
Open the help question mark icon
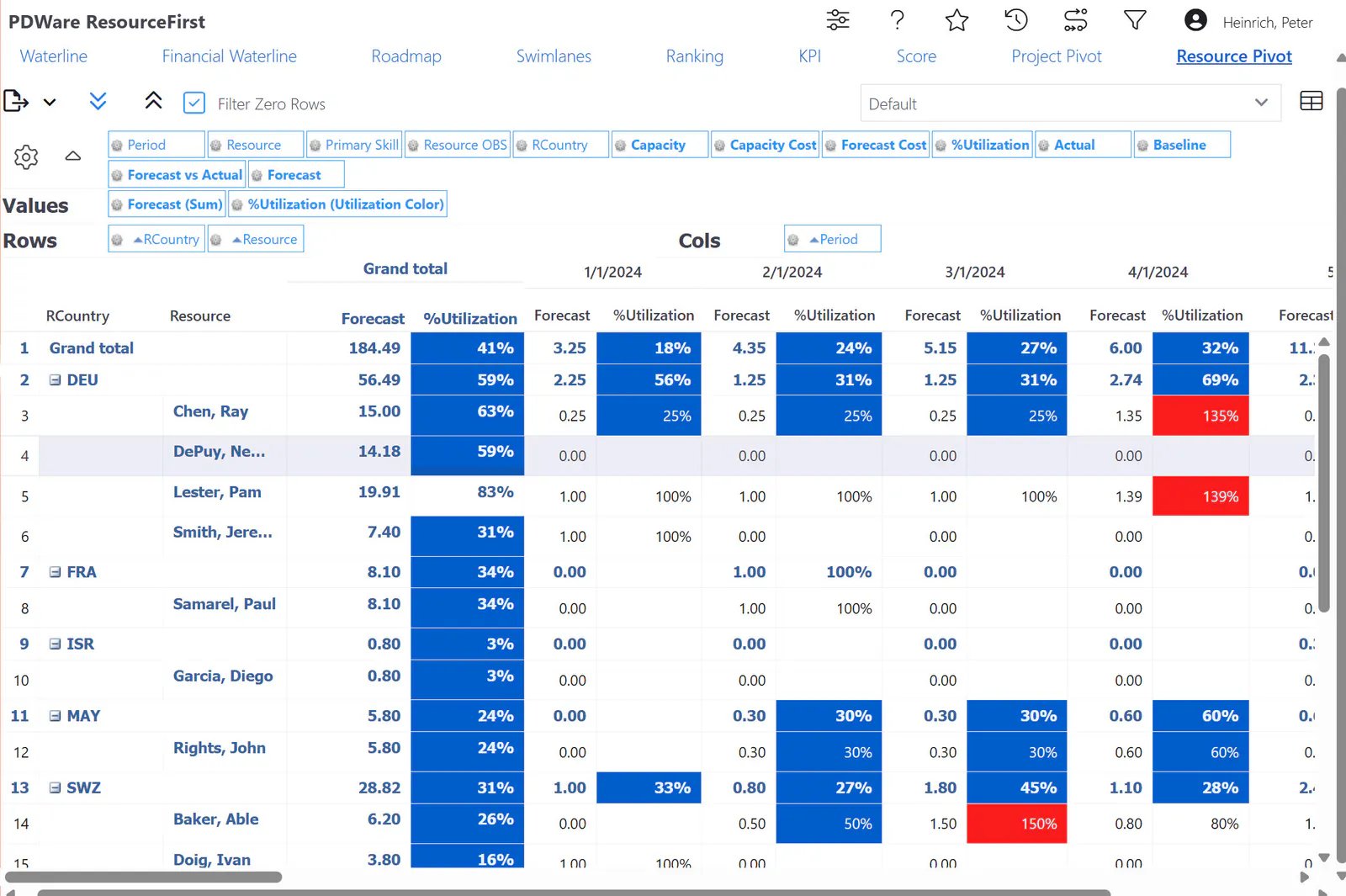coord(898,20)
